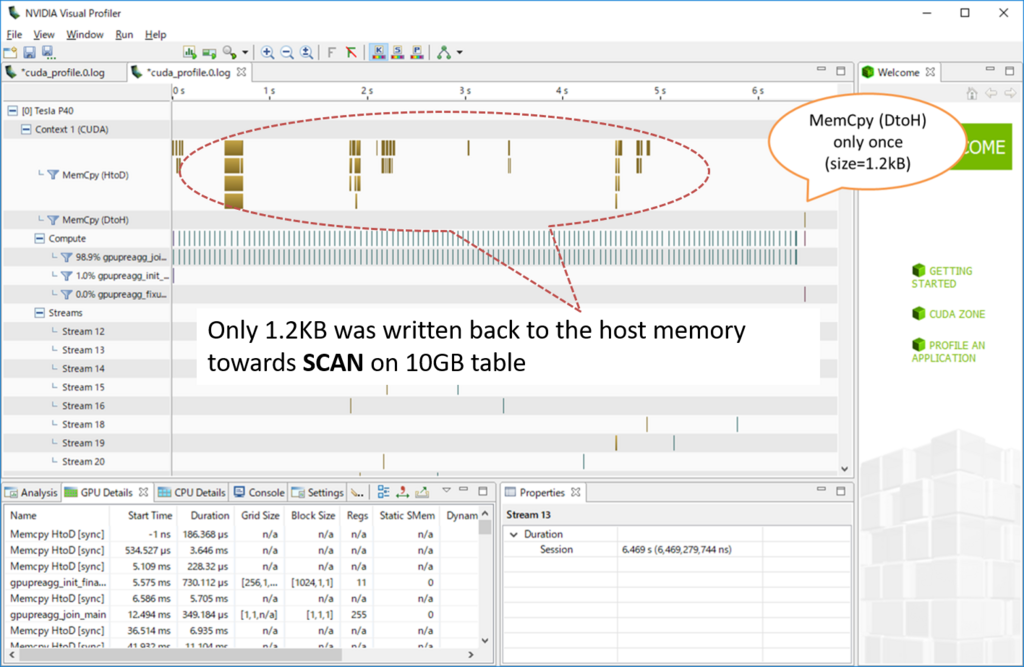
Task: Close the Properties tab
Action: coord(575,492)
